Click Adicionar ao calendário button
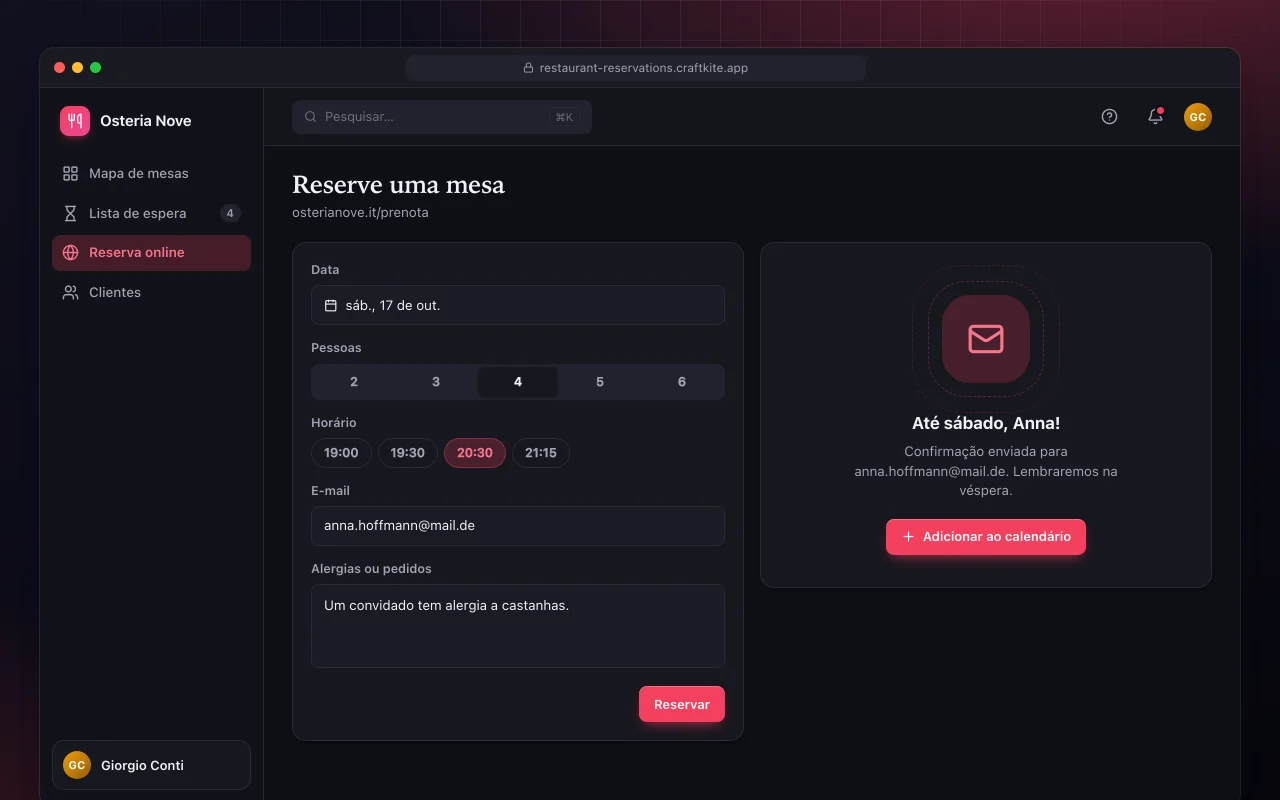 point(986,537)
